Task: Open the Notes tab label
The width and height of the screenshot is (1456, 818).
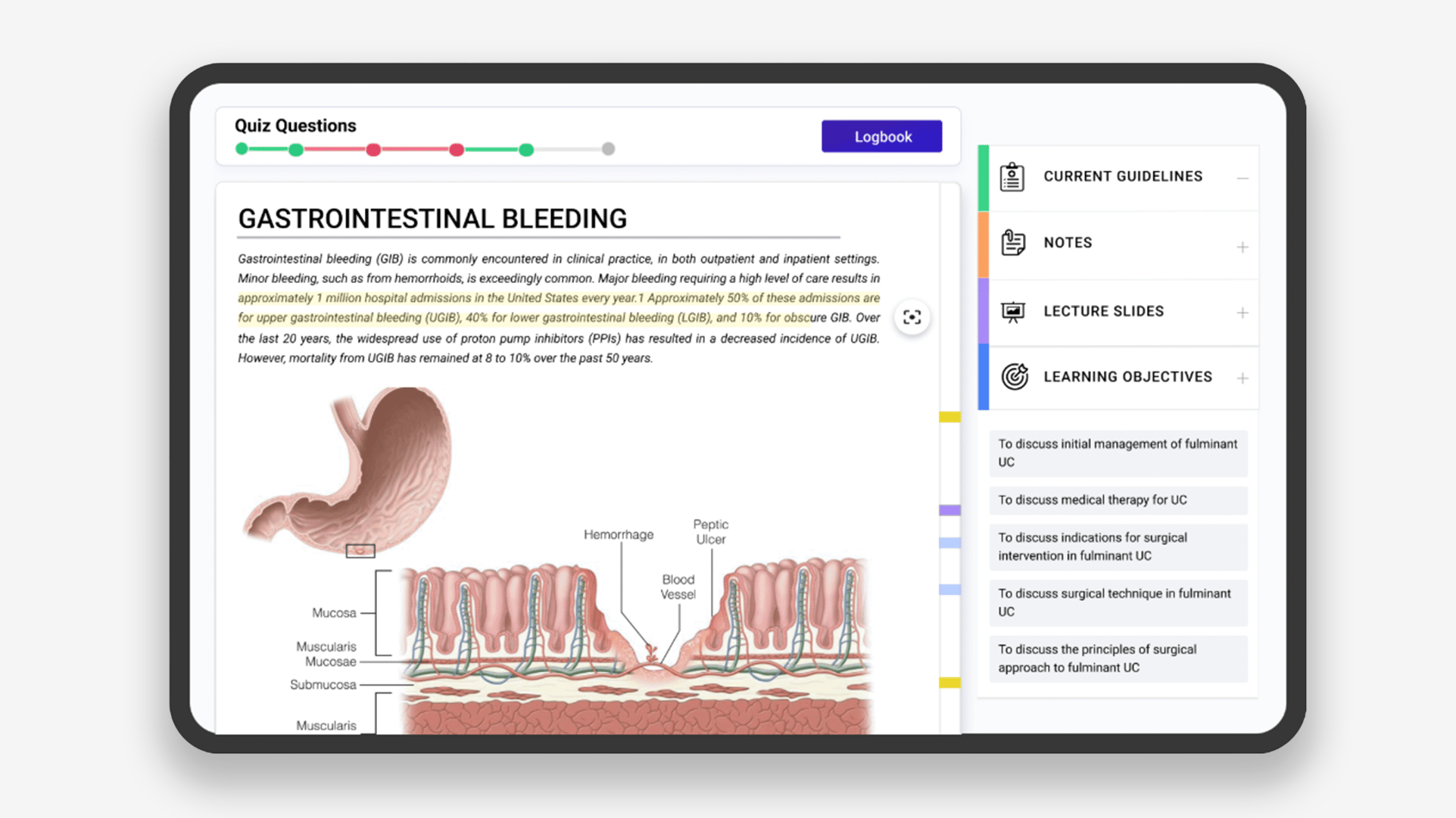Action: tap(1068, 243)
